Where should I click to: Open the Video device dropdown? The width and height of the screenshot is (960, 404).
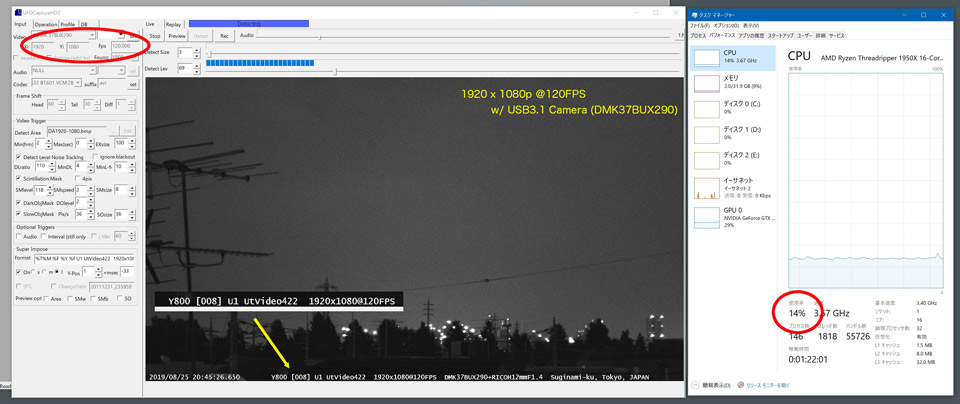pyautogui.click(x=92, y=36)
